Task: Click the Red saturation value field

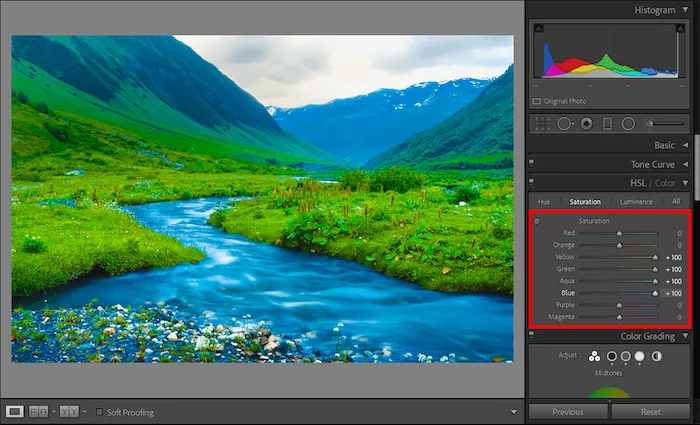Action: click(x=679, y=233)
